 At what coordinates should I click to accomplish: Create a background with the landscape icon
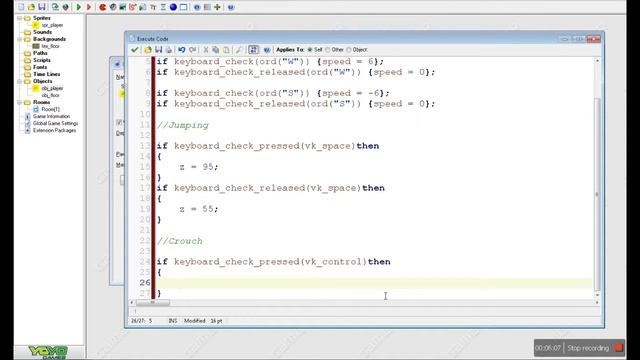[122, 7]
